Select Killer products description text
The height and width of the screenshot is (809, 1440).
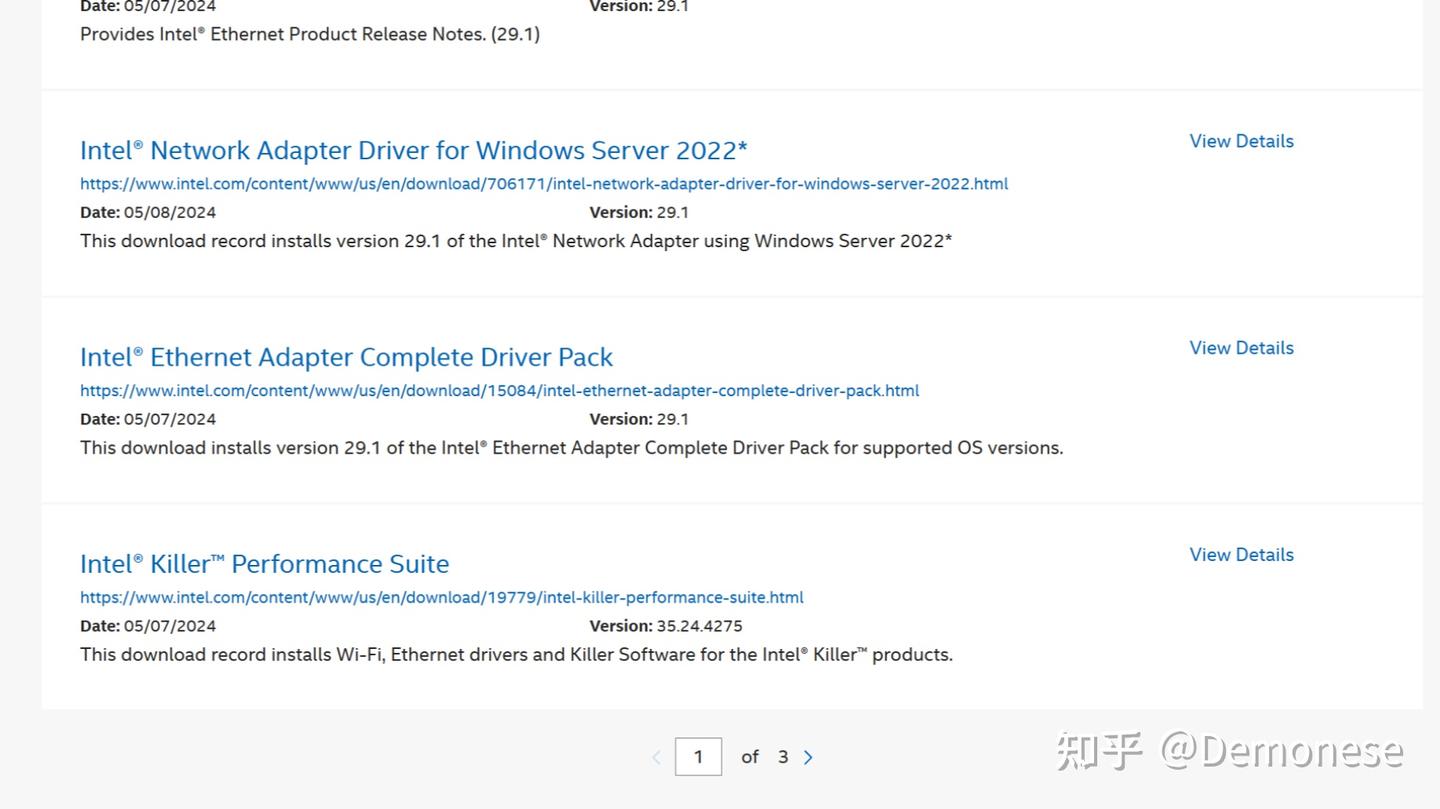pos(516,655)
